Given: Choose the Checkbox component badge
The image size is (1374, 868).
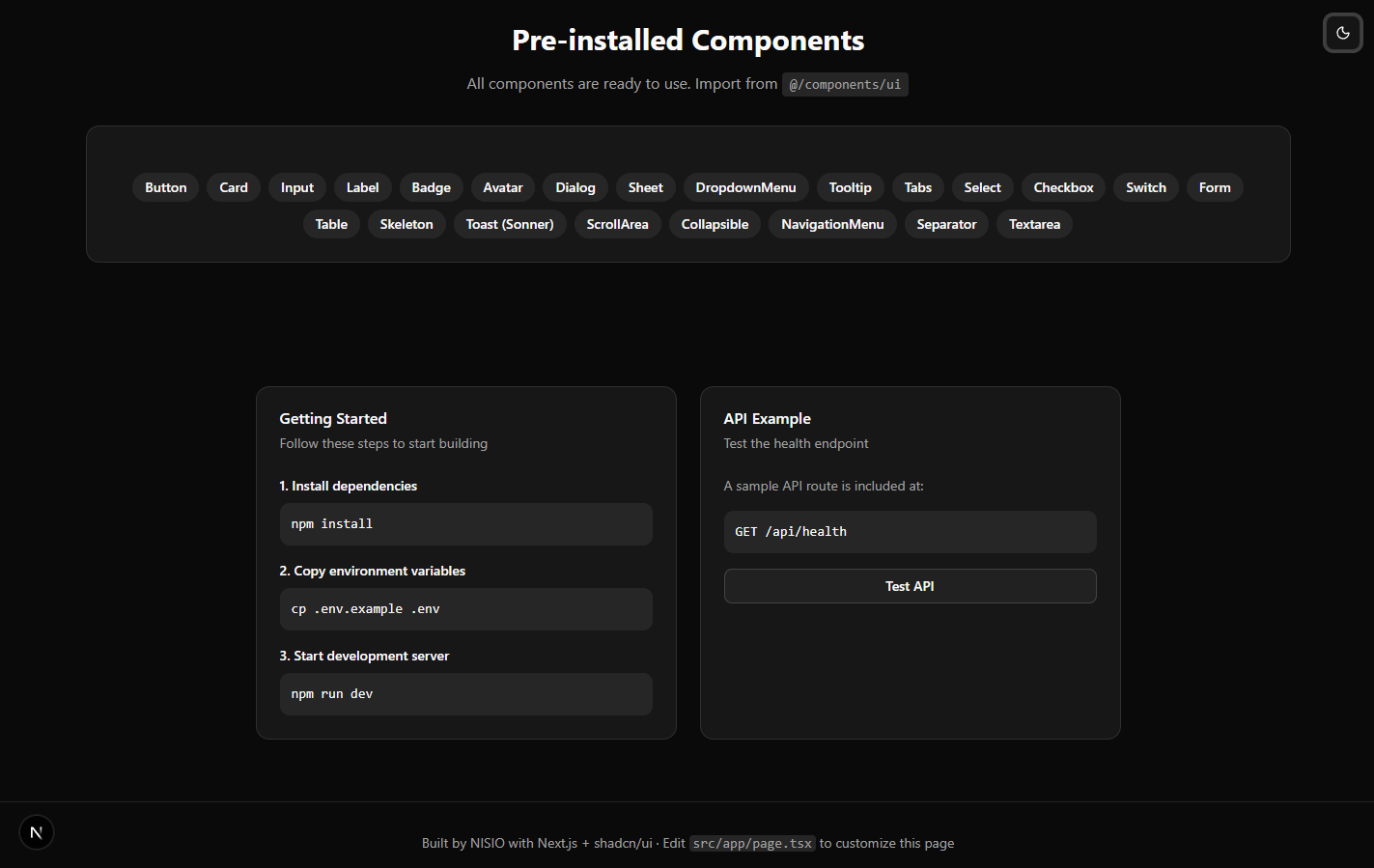Looking at the screenshot, I should (1064, 187).
